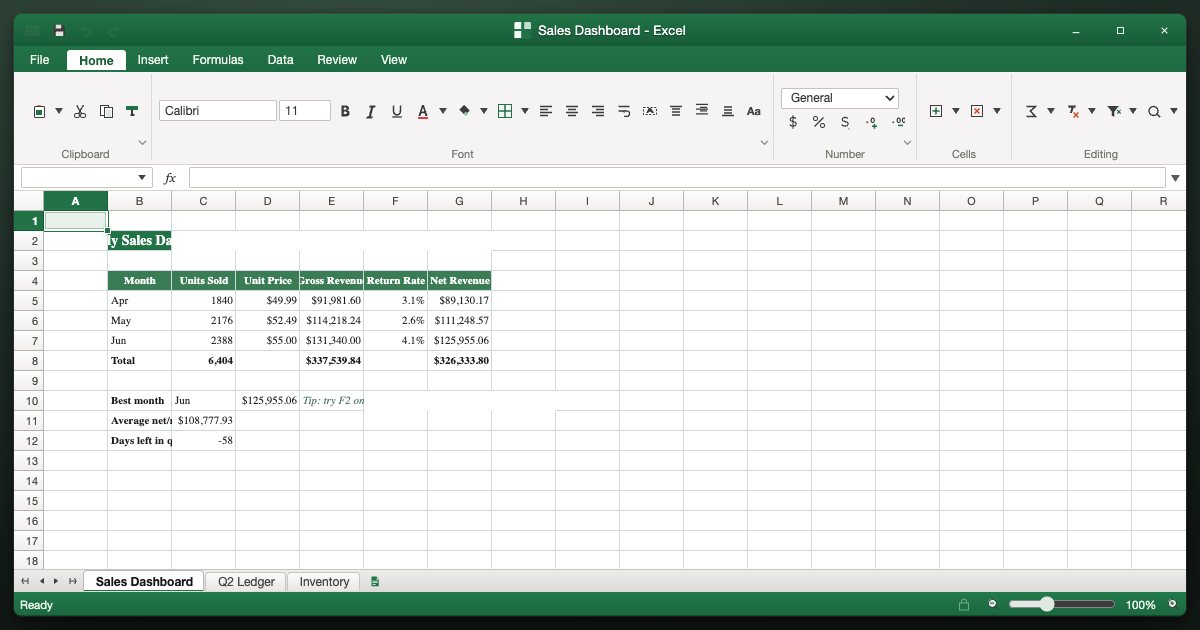Align text left
Image resolution: width=1200 pixels, height=630 pixels.
546,111
